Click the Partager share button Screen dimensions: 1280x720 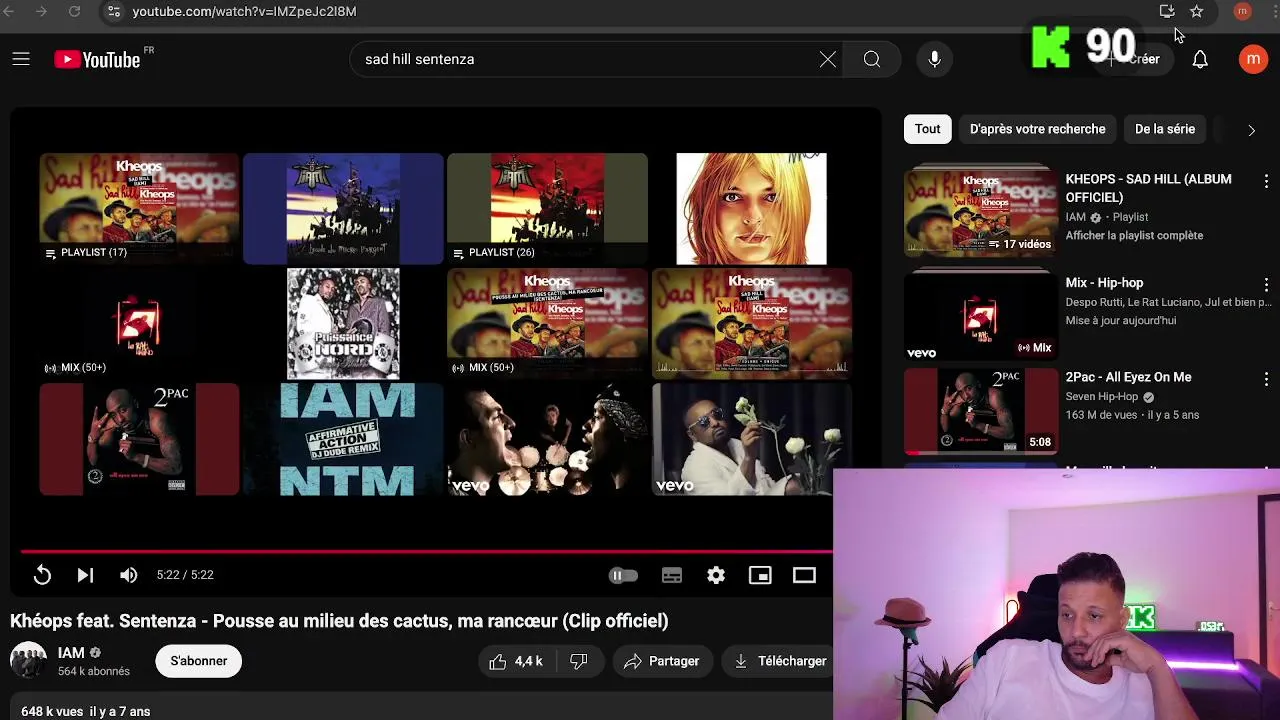coord(661,661)
